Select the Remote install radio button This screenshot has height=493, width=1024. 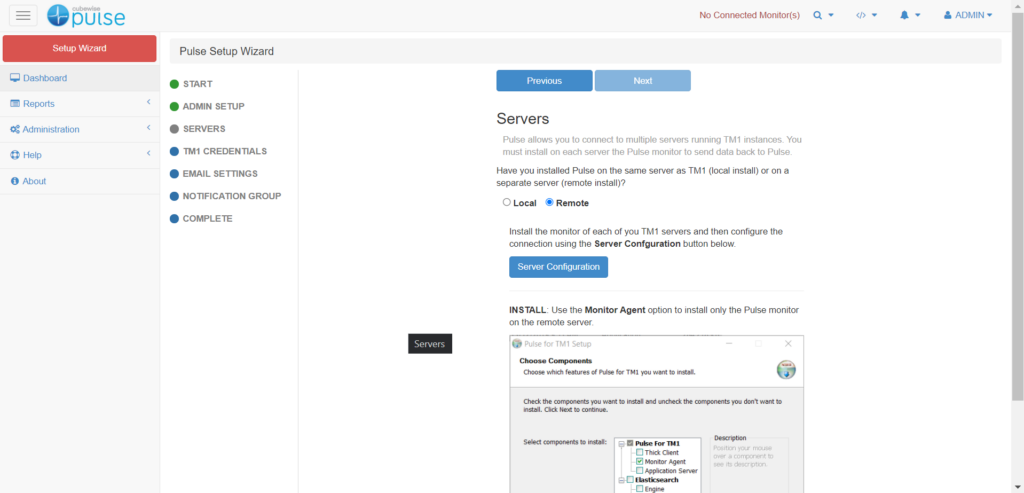549,203
